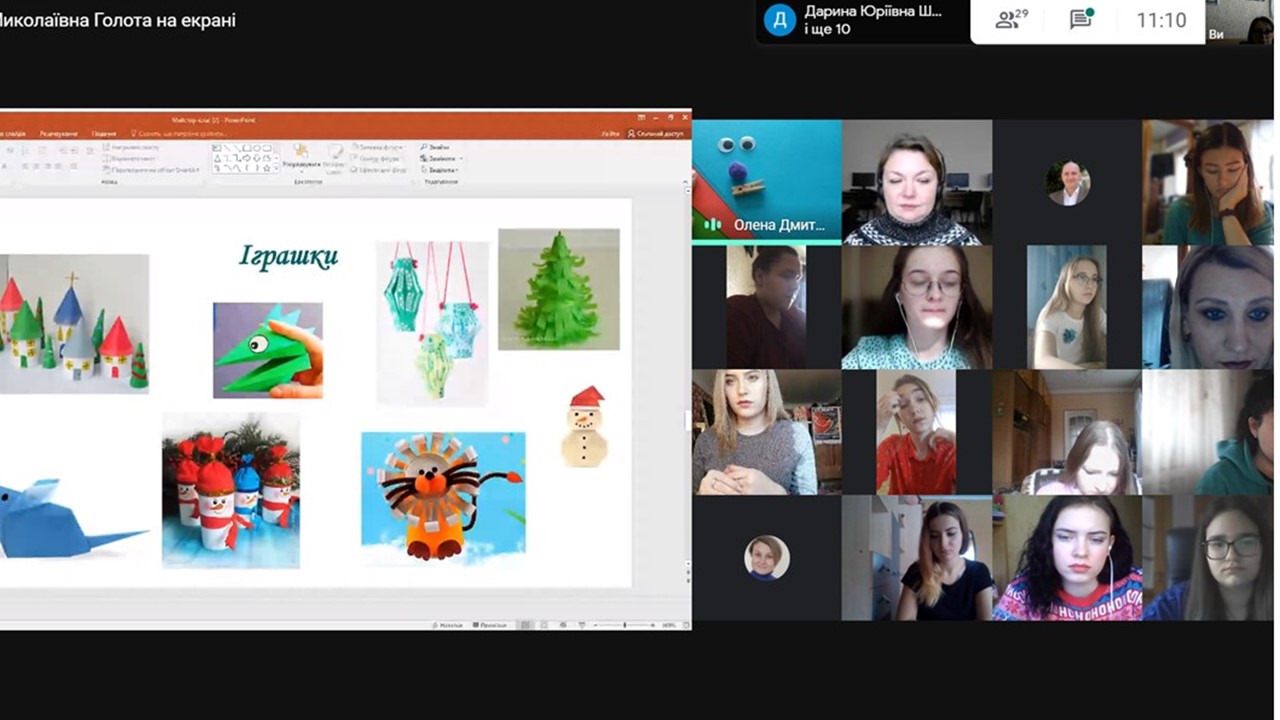Select Normal view toggle in status bar
The height and width of the screenshot is (720, 1280).
coord(526,625)
